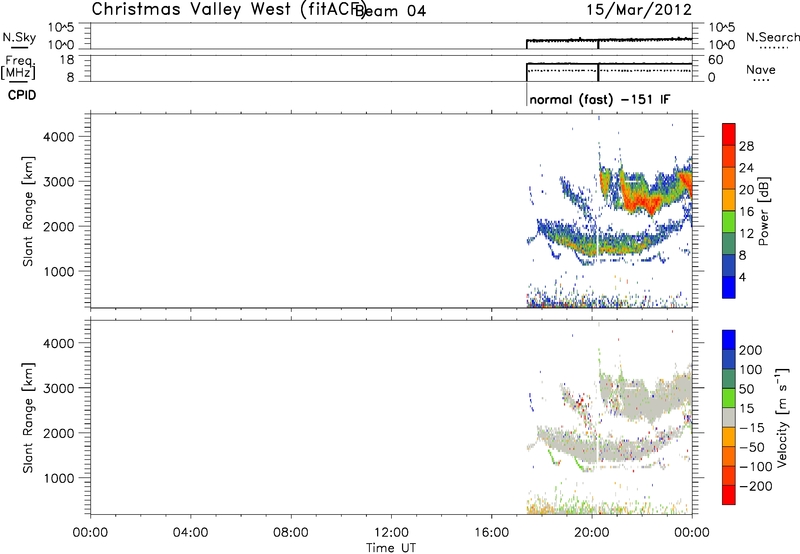800x554 pixels.
Task: Pick the orange 20–24 dB Power color segment
Action: click(729, 178)
